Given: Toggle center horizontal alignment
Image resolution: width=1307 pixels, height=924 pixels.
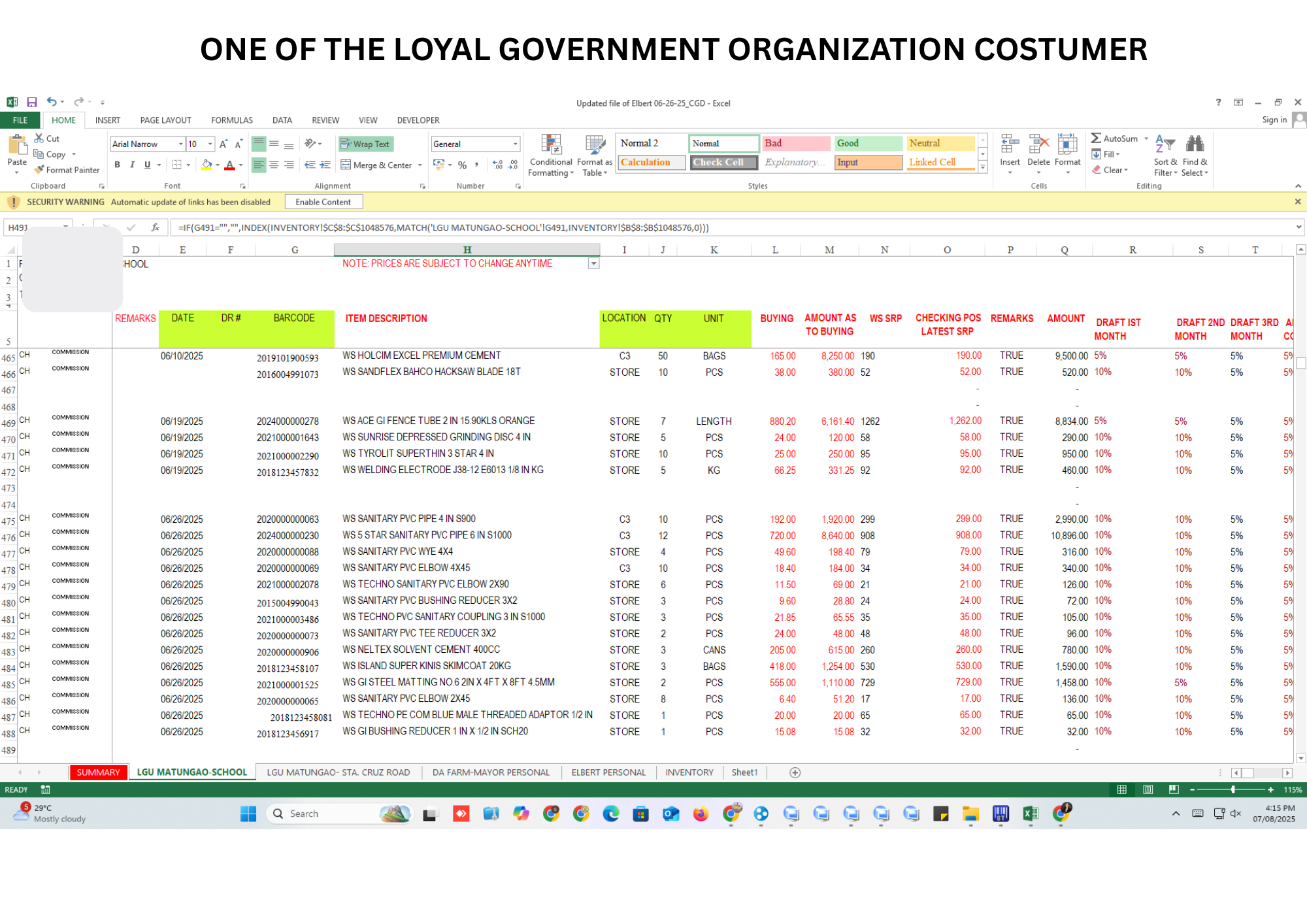Looking at the screenshot, I should (274, 165).
